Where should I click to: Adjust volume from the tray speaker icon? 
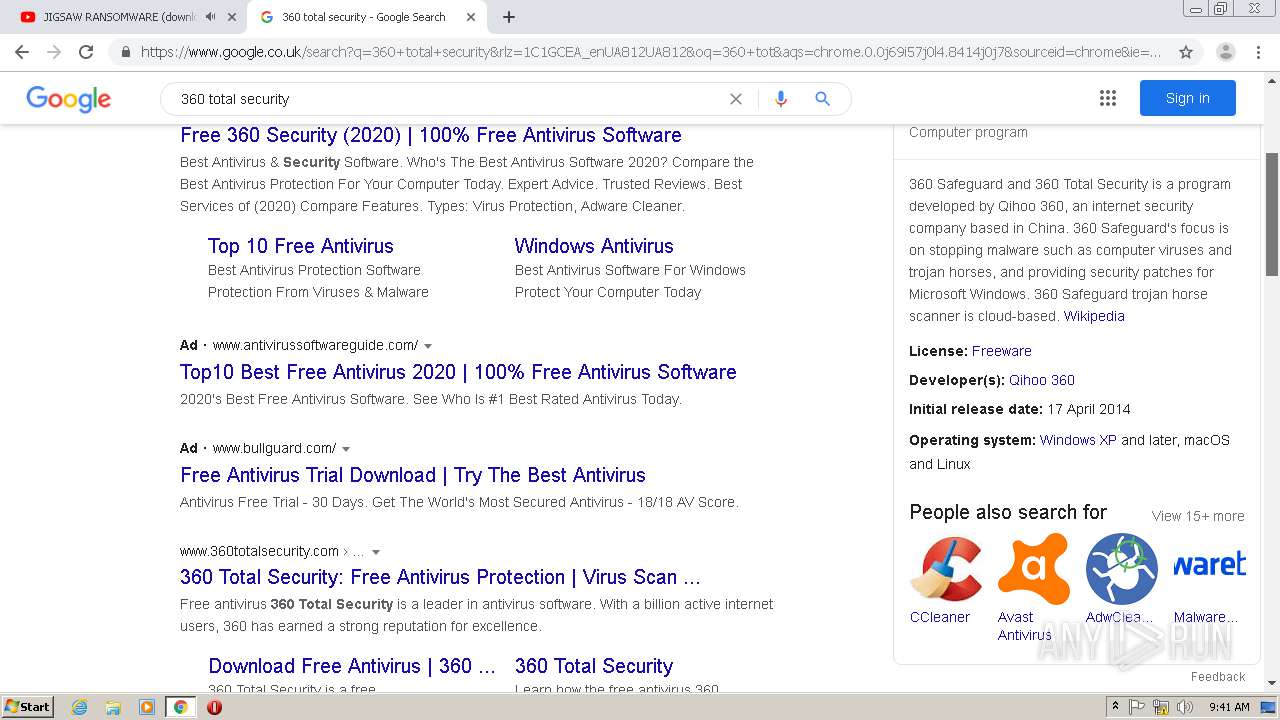(1185, 707)
